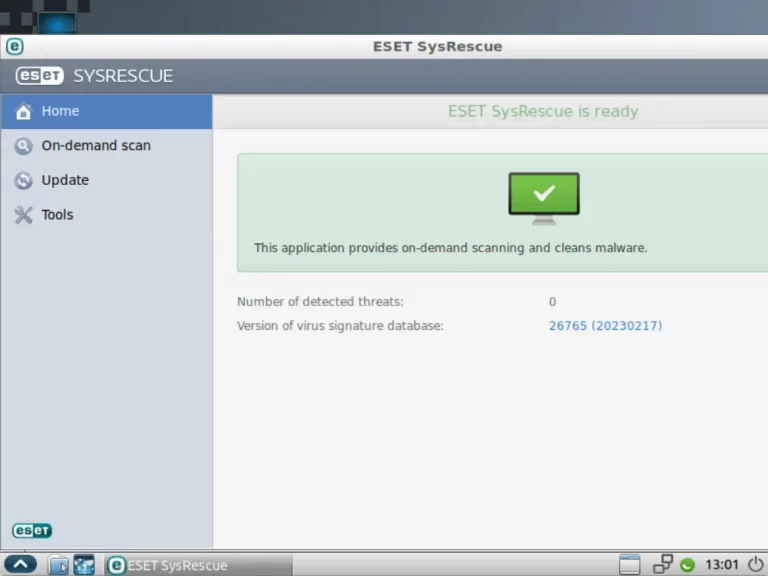The width and height of the screenshot is (768, 576).
Task: Click the house icon beside Home
Action: [x=23, y=111]
